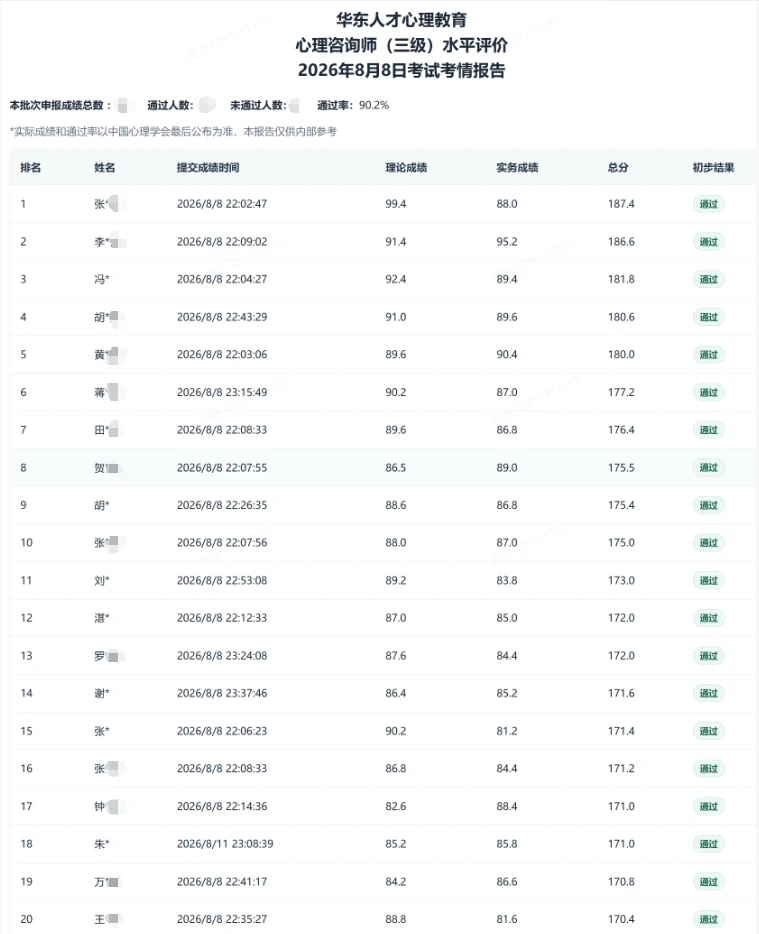Select practice score 95.2
The width and height of the screenshot is (759, 934).
click(x=507, y=242)
